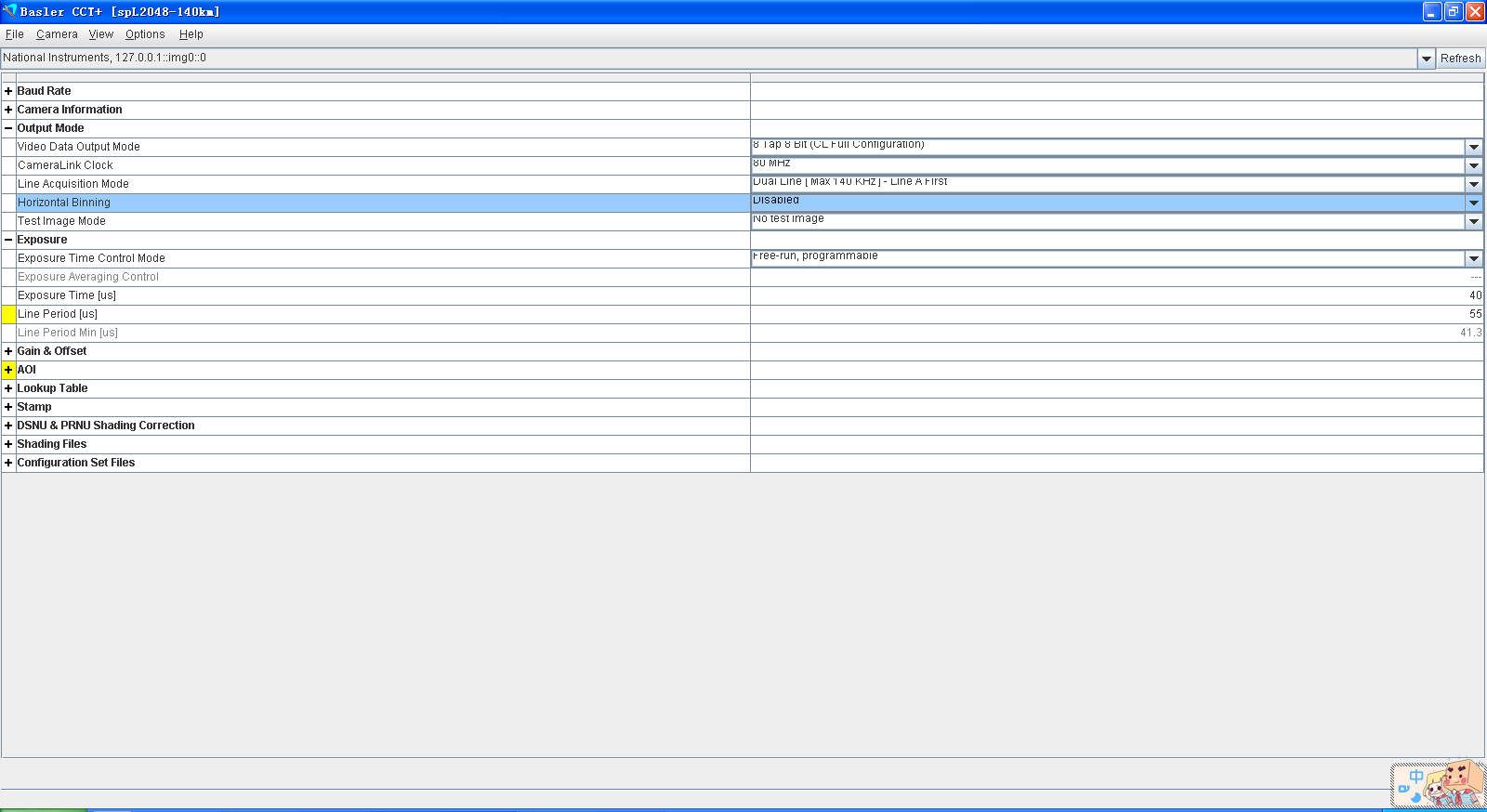Open the Options menu
Screen dimensions: 1487x812
(145, 34)
